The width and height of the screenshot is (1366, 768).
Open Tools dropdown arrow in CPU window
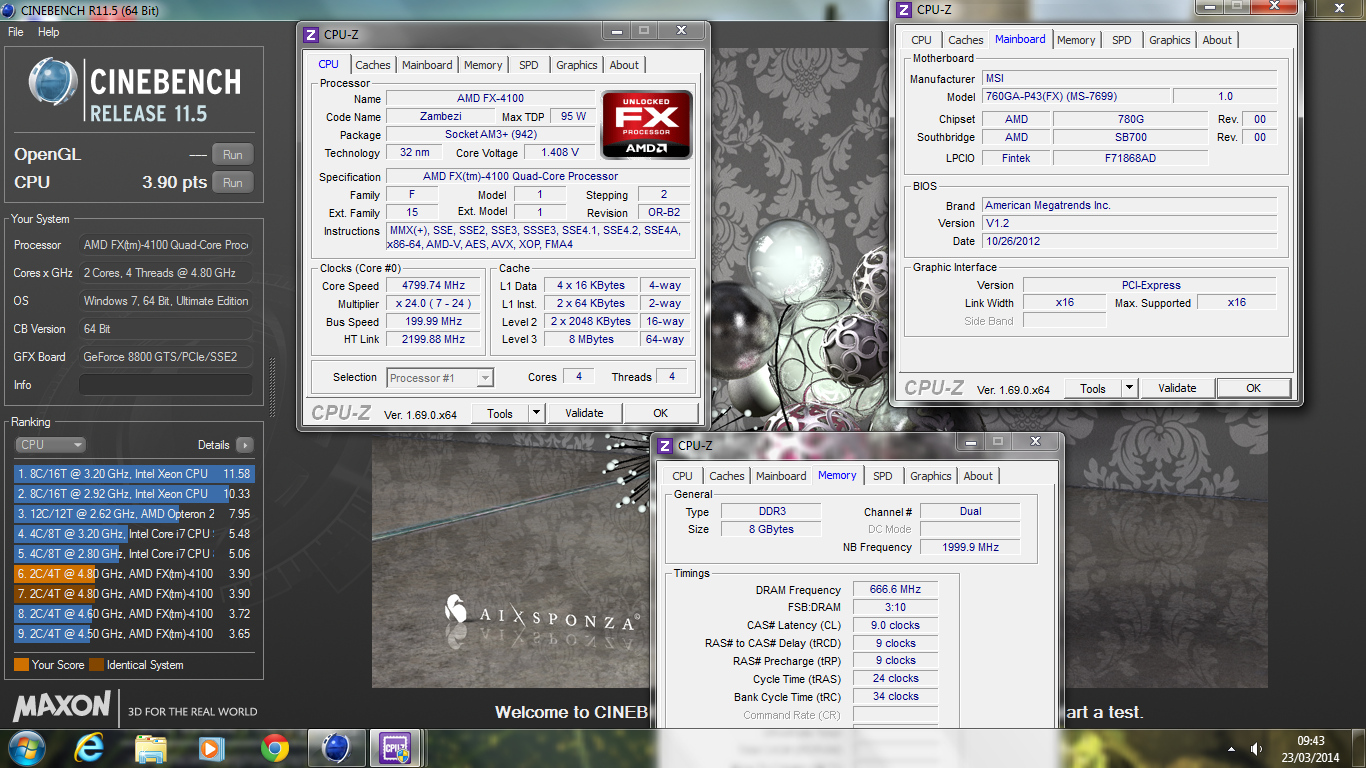point(535,413)
